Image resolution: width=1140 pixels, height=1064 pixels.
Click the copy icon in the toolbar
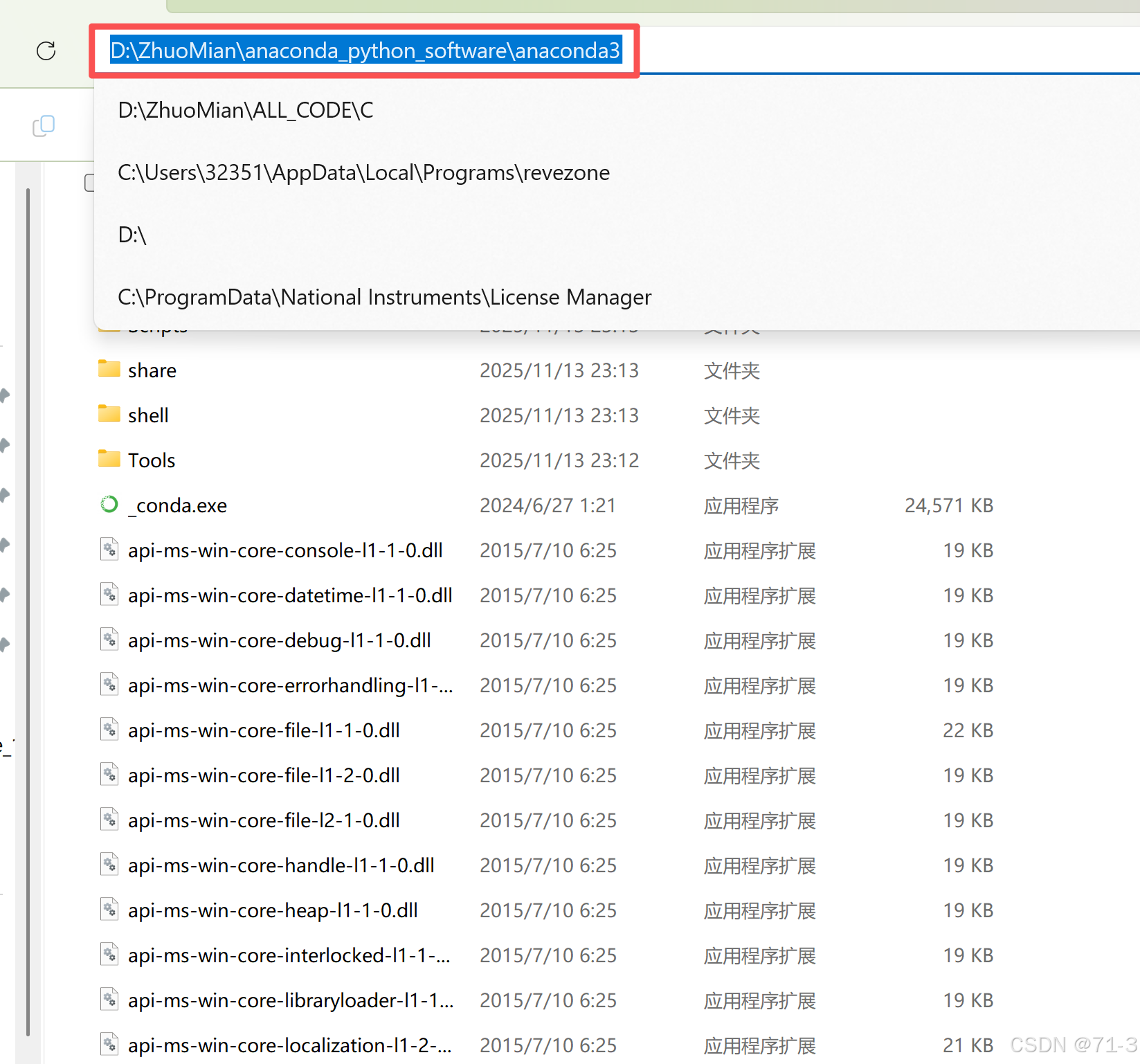[x=44, y=125]
